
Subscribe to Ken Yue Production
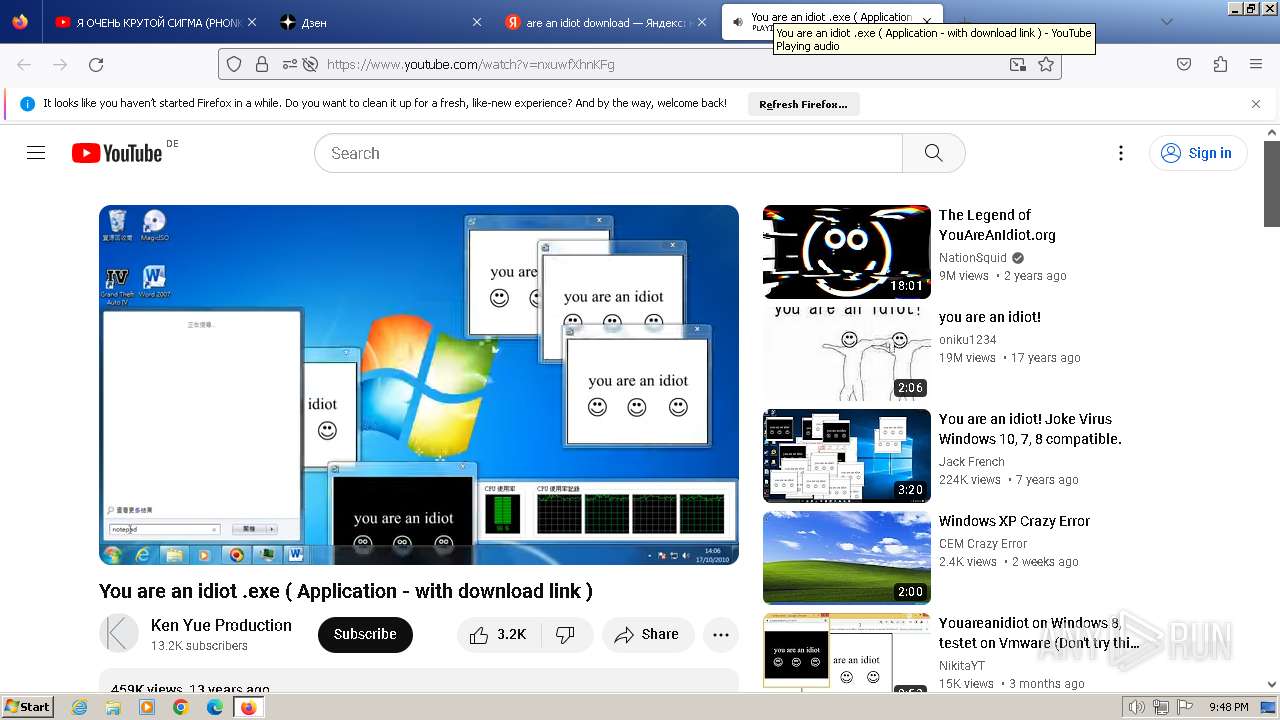(365, 635)
